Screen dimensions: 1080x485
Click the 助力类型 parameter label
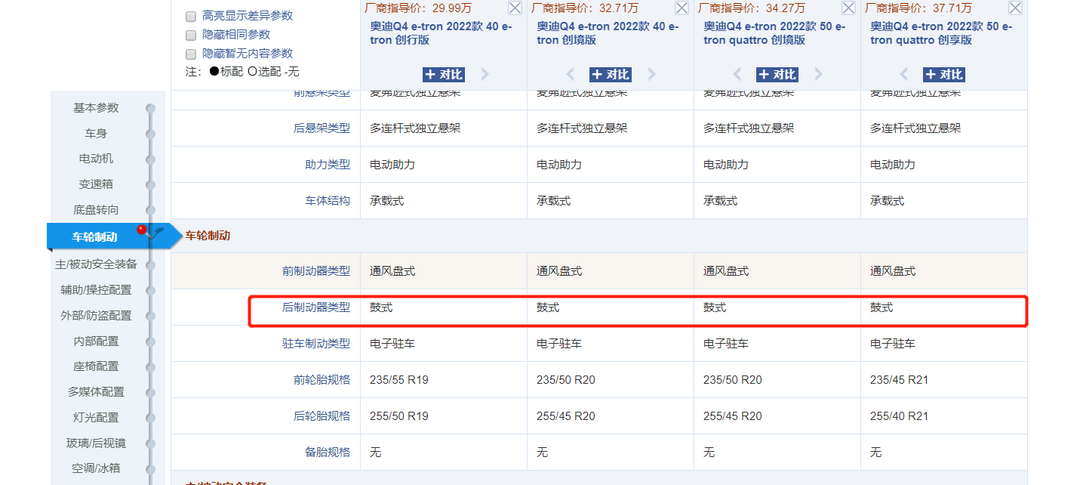click(x=327, y=165)
